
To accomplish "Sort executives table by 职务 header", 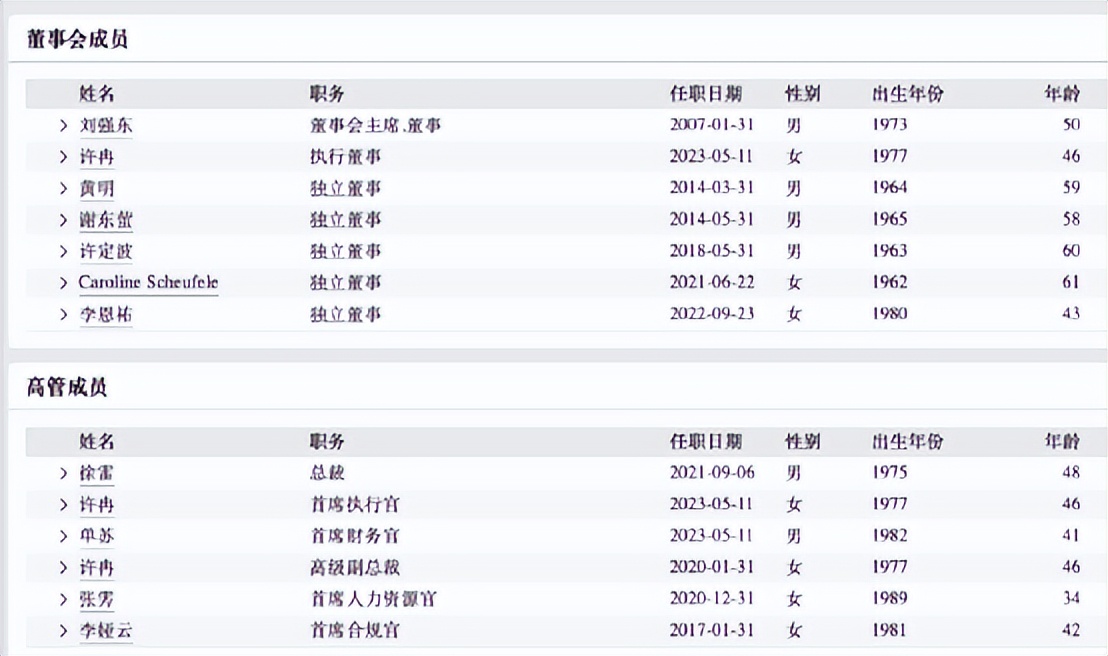I will [326, 442].
